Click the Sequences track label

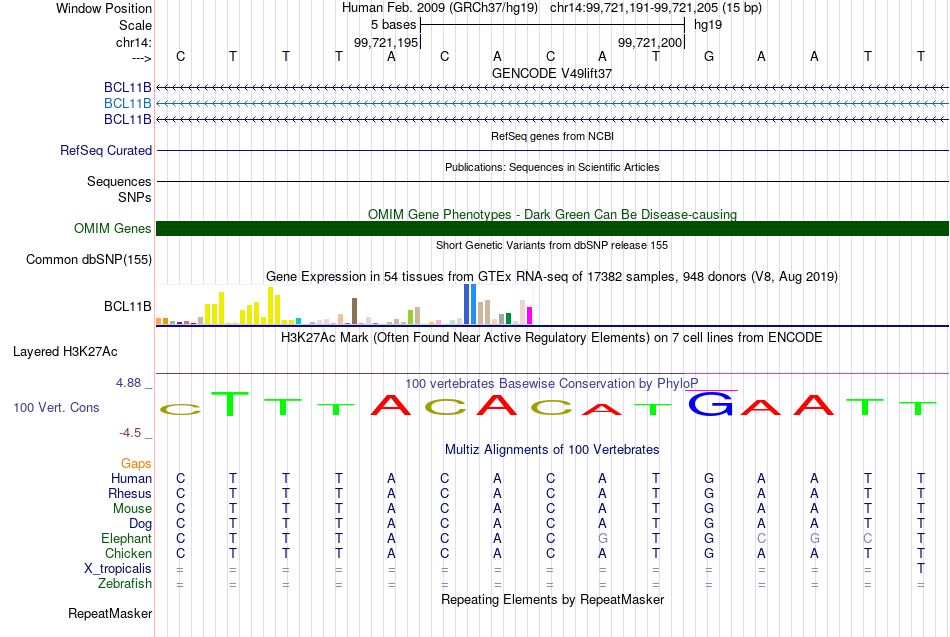tap(119, 181)
